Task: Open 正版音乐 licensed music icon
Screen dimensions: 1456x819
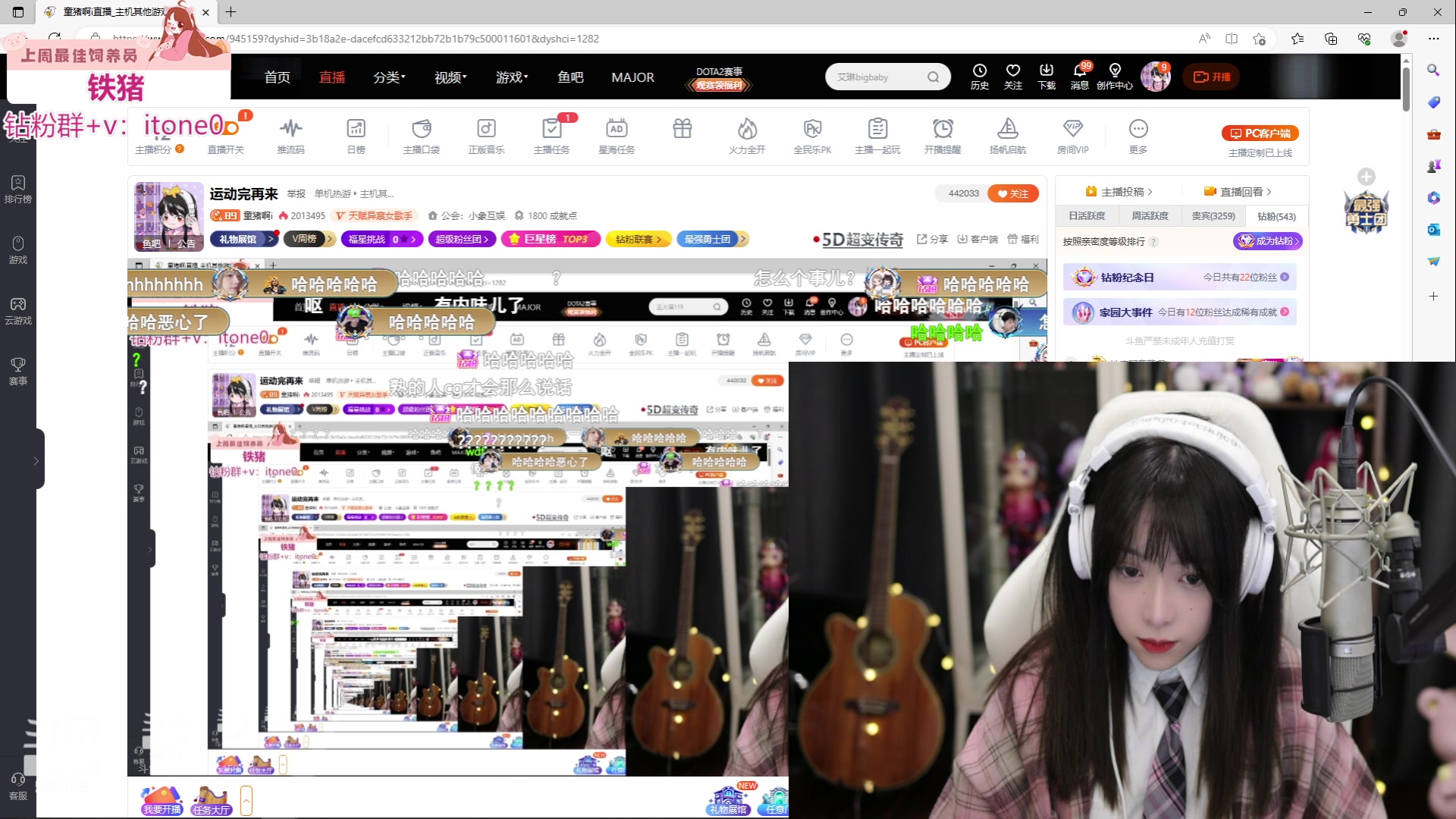Action: pos(486,129)
